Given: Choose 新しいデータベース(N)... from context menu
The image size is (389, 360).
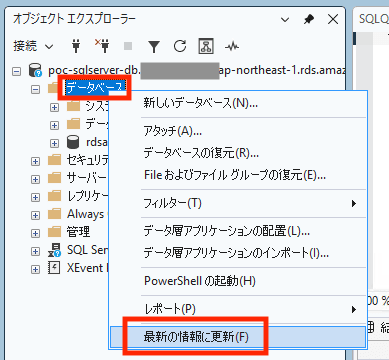Looking at the screenshot, I should tap(238, 103).
